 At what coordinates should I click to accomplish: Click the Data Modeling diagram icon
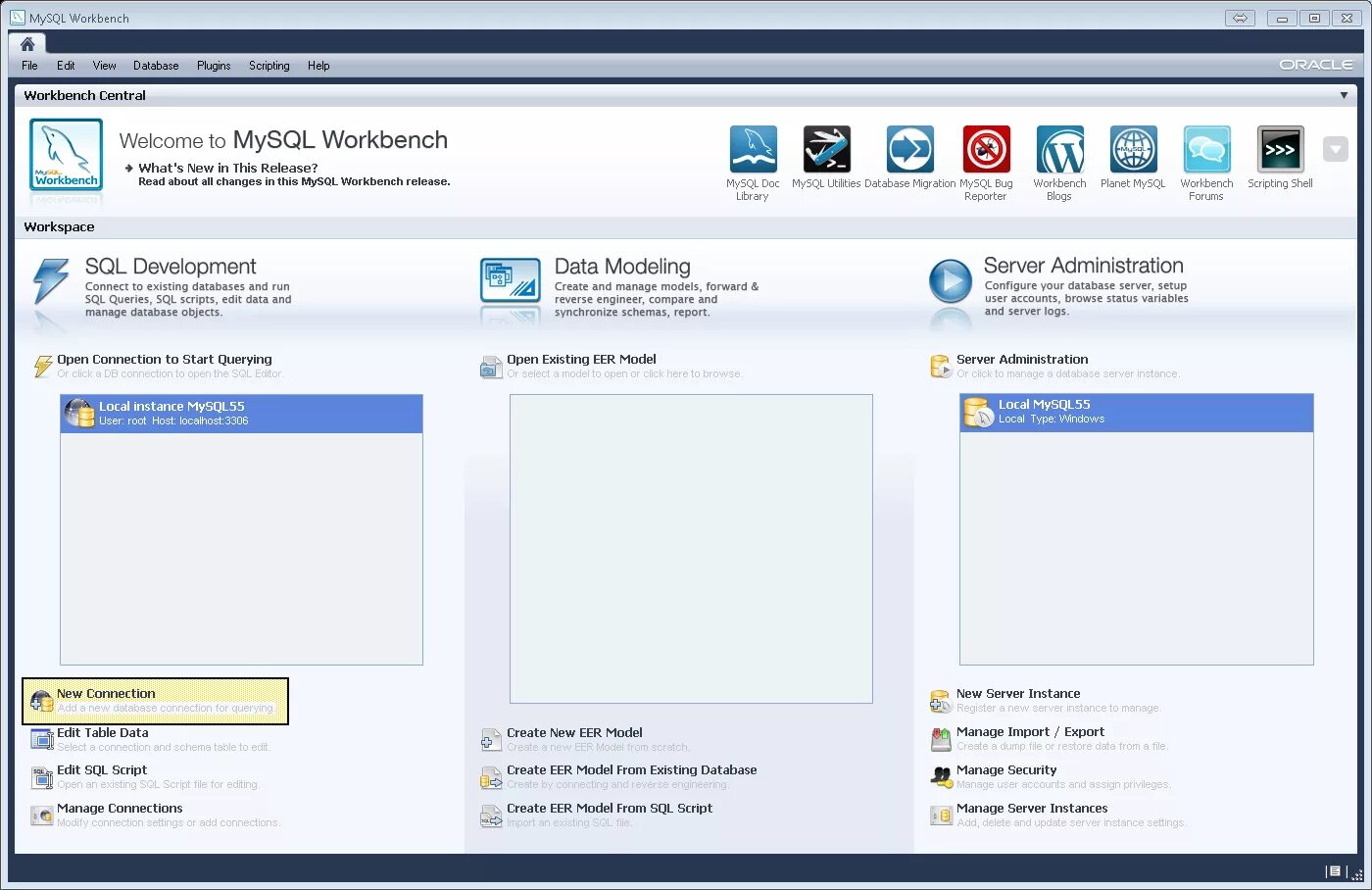point(511,280)
